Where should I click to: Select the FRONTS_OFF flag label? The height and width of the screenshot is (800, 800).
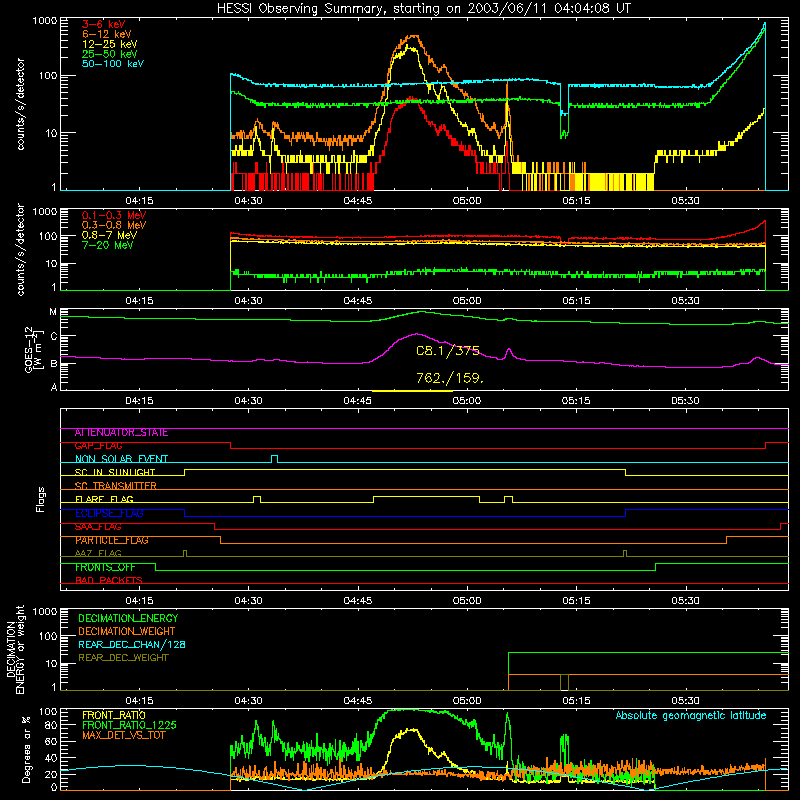coord(105,567)
